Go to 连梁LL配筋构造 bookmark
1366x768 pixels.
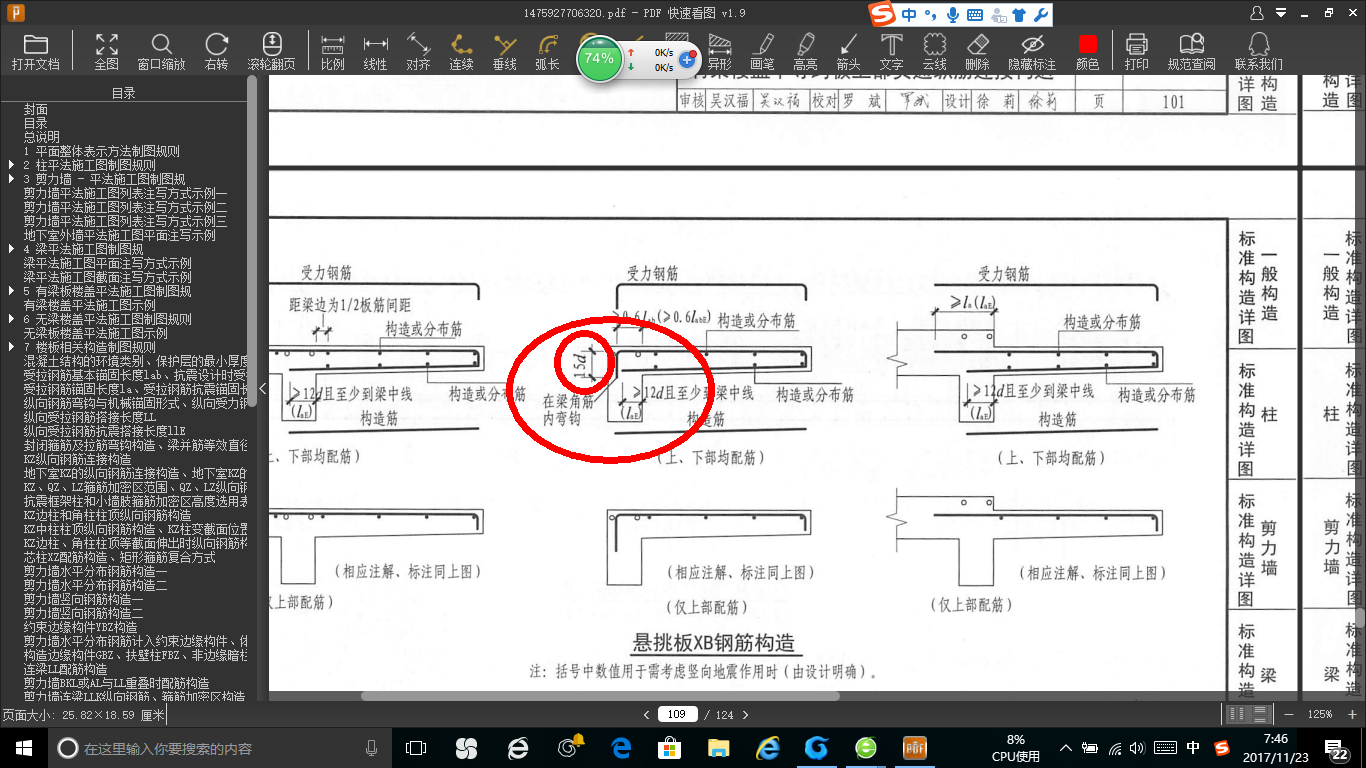(x=79, y=669)
